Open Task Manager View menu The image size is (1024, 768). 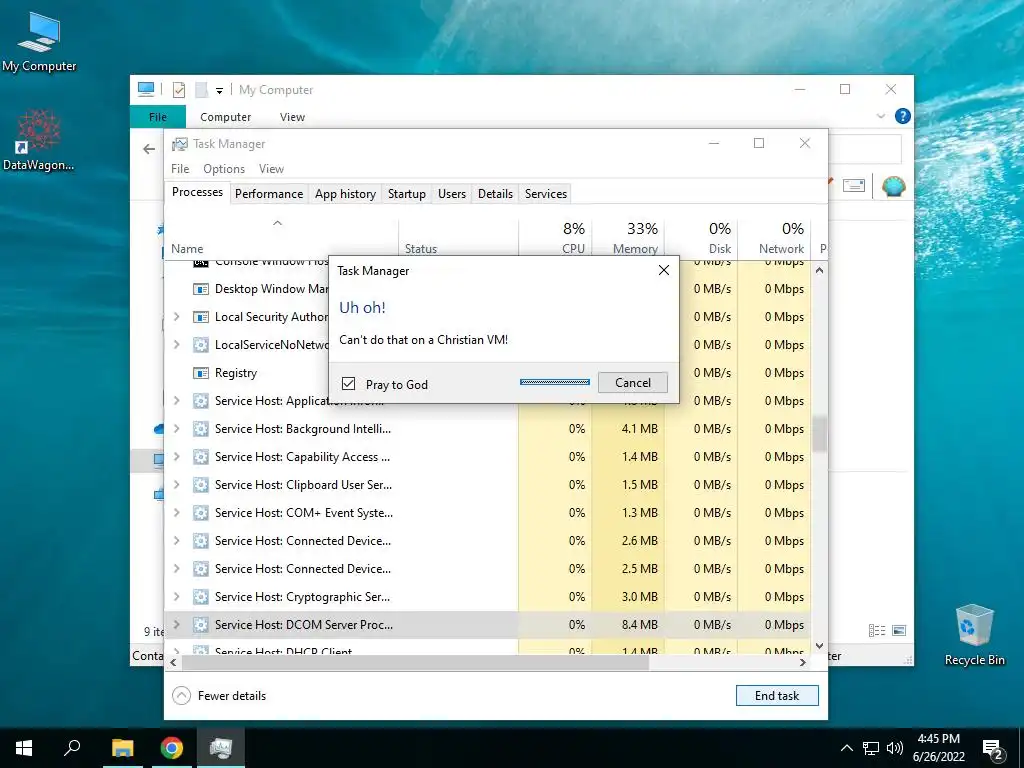pos(271,168)
